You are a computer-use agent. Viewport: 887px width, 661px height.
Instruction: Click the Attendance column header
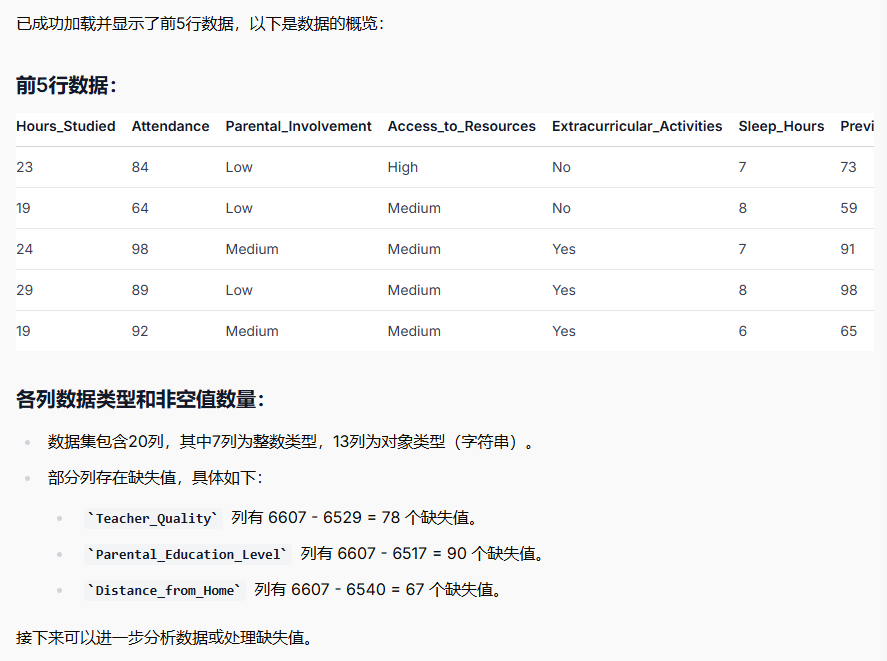point(170,126)
